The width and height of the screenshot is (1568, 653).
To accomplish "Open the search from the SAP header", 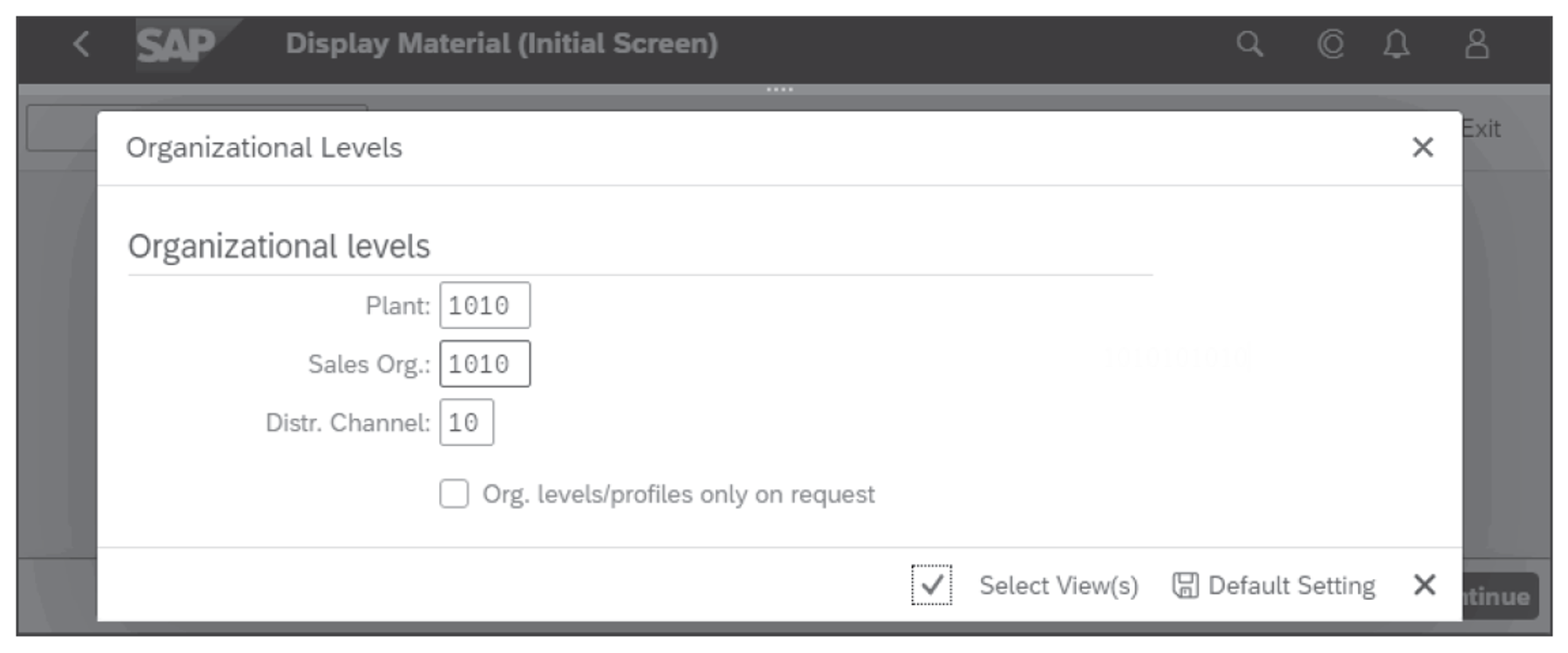I will coord(1252,44).
